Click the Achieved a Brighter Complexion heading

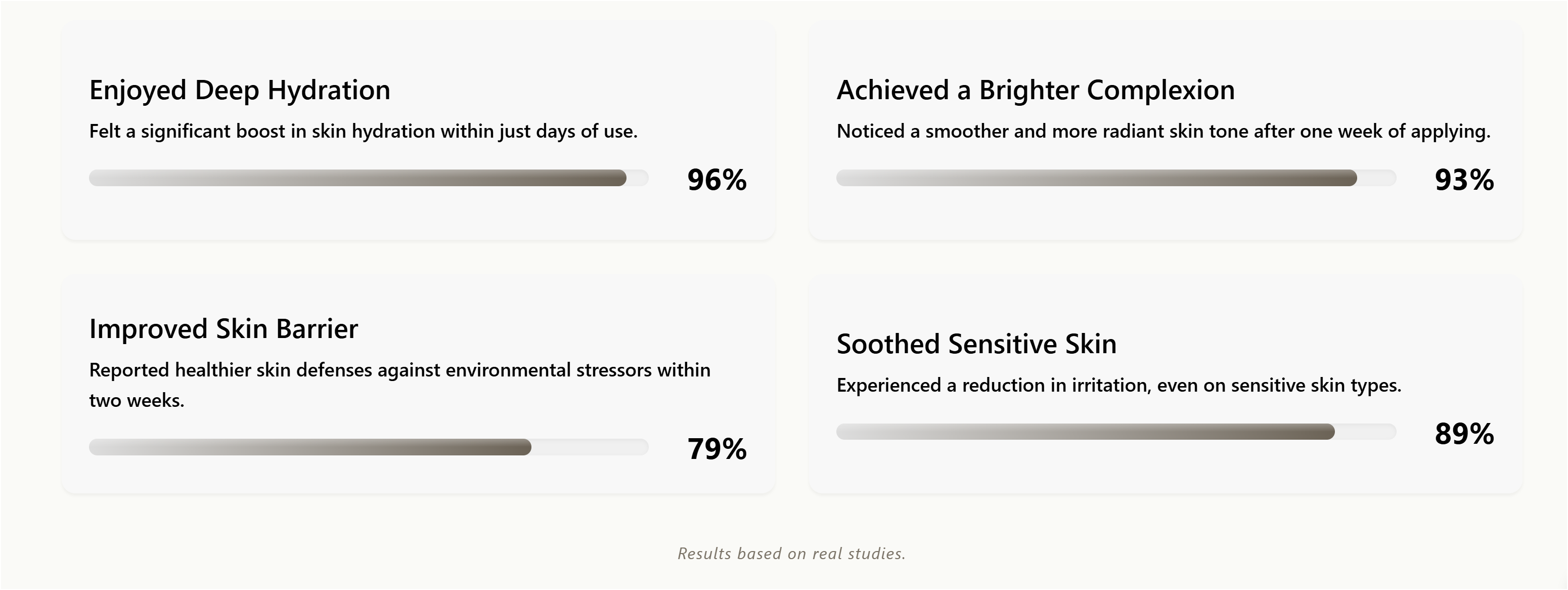point(1036,90)
